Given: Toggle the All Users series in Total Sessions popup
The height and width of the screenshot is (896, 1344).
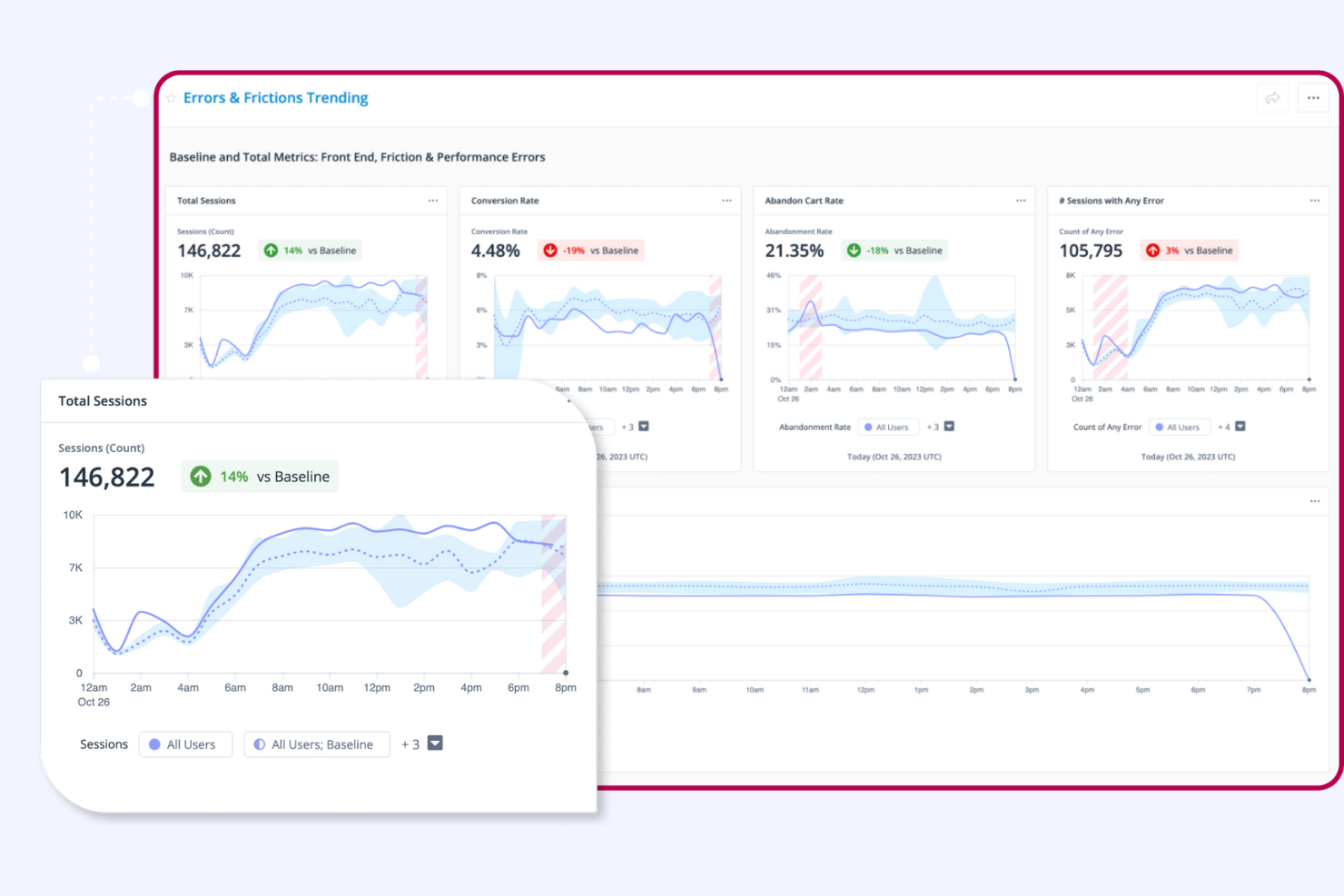Looking at the screenshot, I should pos(185,743).
